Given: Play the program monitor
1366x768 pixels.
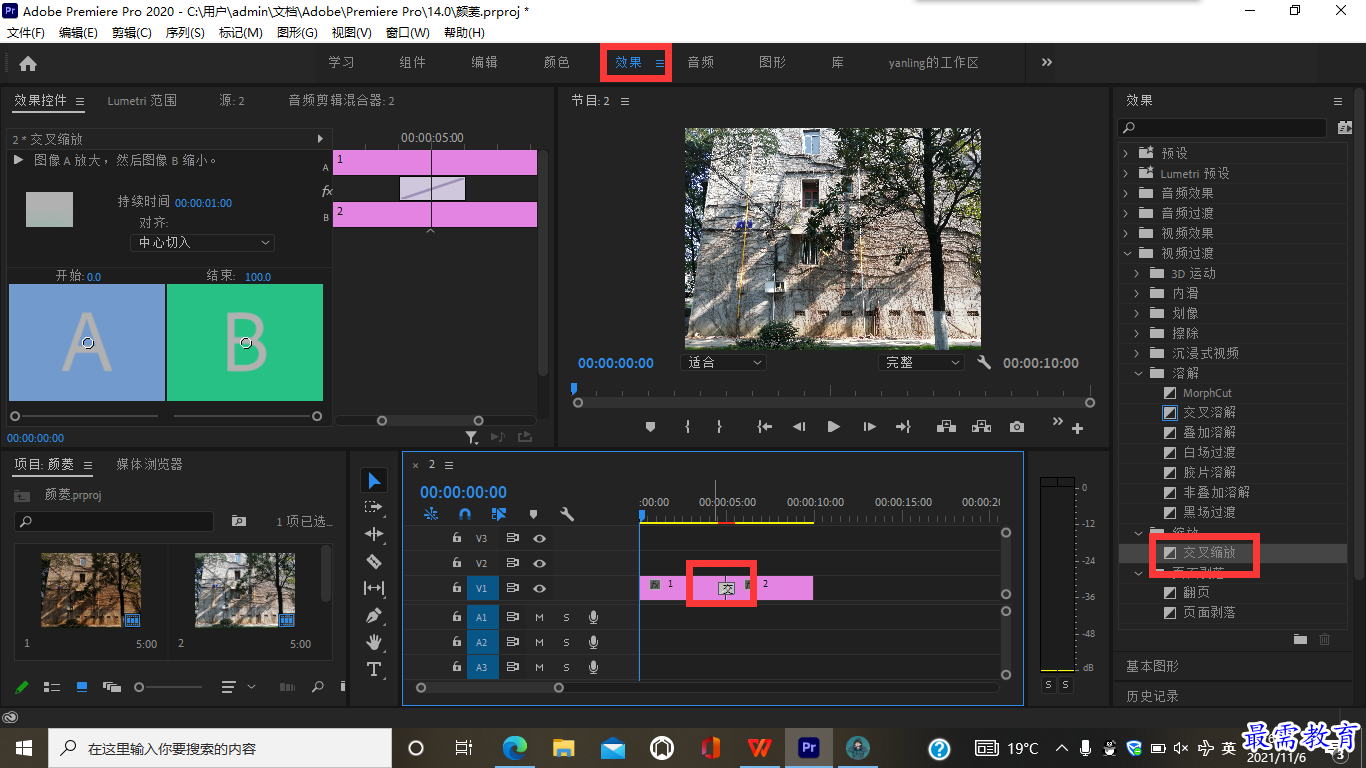Looking at the screenshot, I should coord(833,427).
